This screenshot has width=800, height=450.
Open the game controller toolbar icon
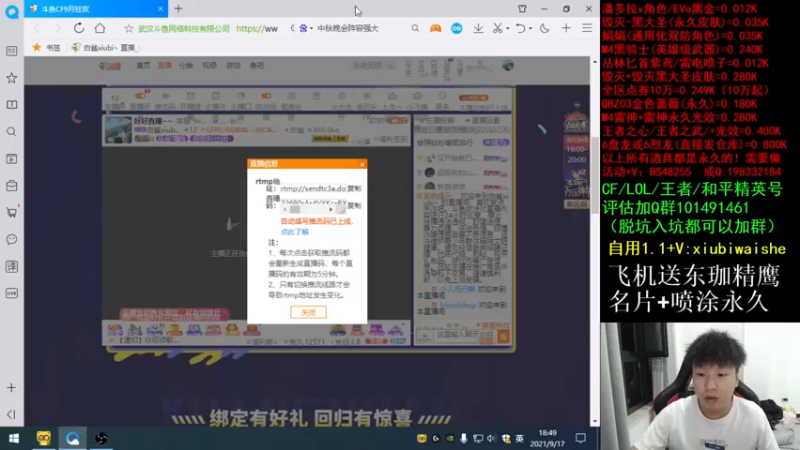tap(435, 29)
